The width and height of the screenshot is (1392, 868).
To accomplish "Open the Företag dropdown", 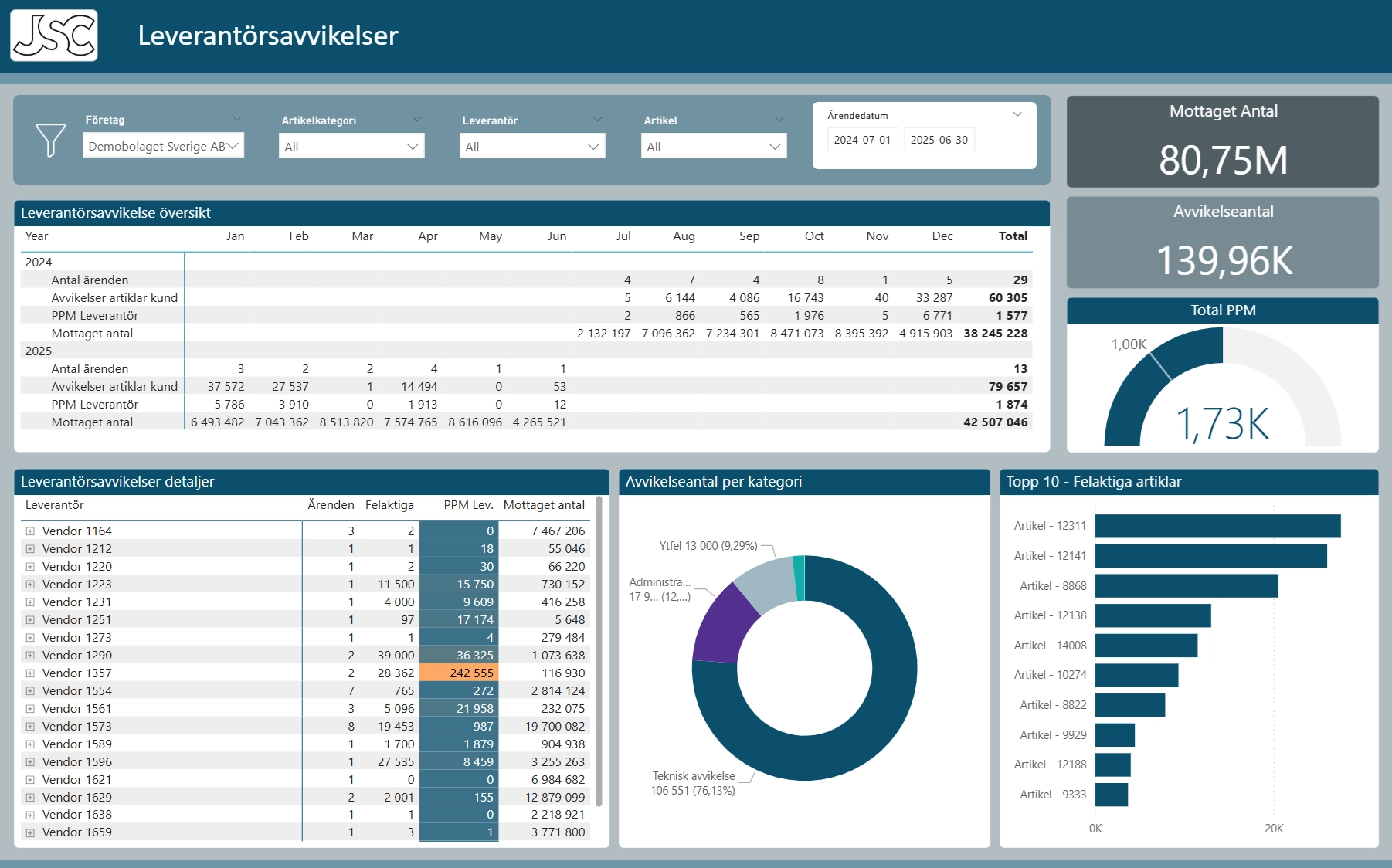I will click(163, 146).
